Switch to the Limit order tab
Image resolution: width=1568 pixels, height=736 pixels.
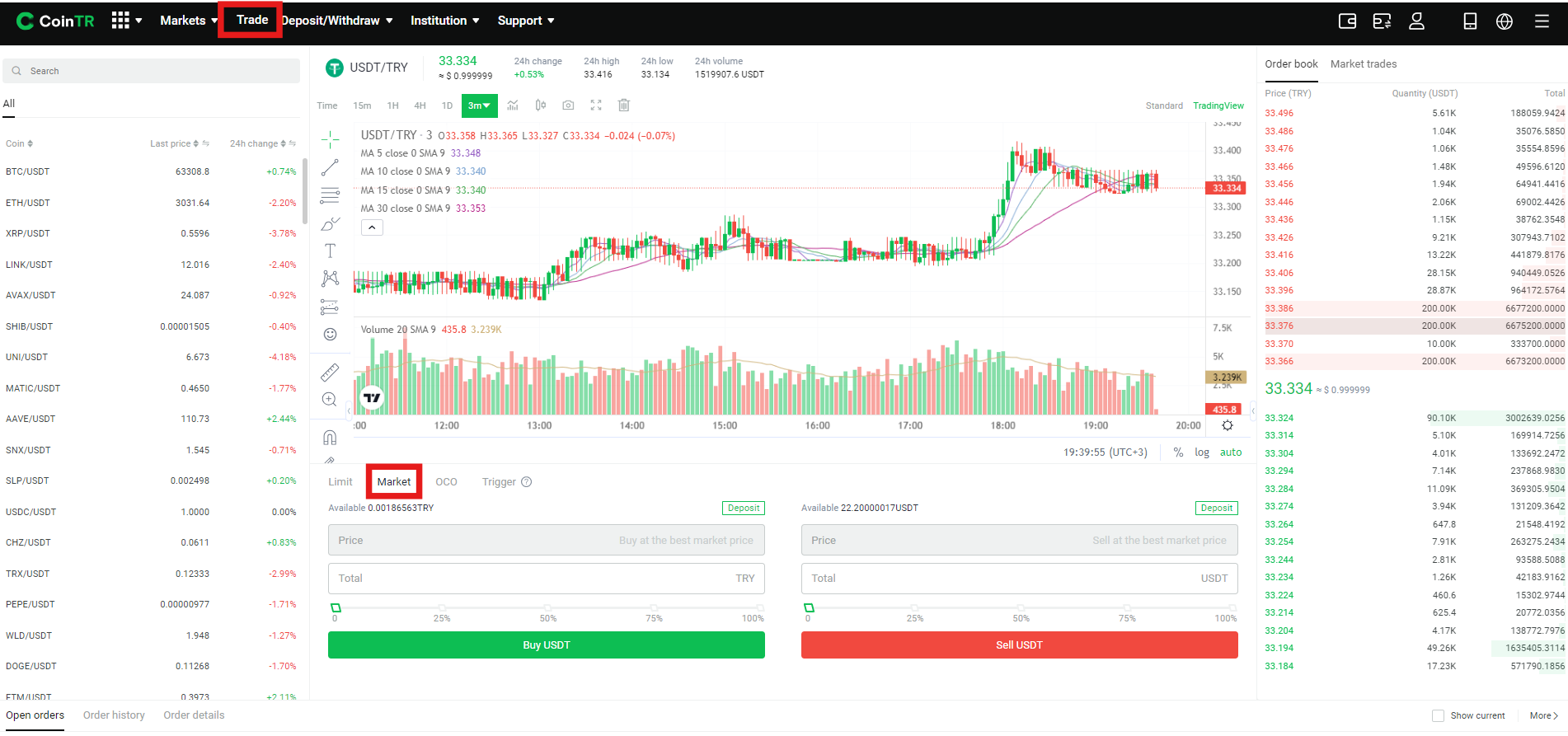coord(340,482)
